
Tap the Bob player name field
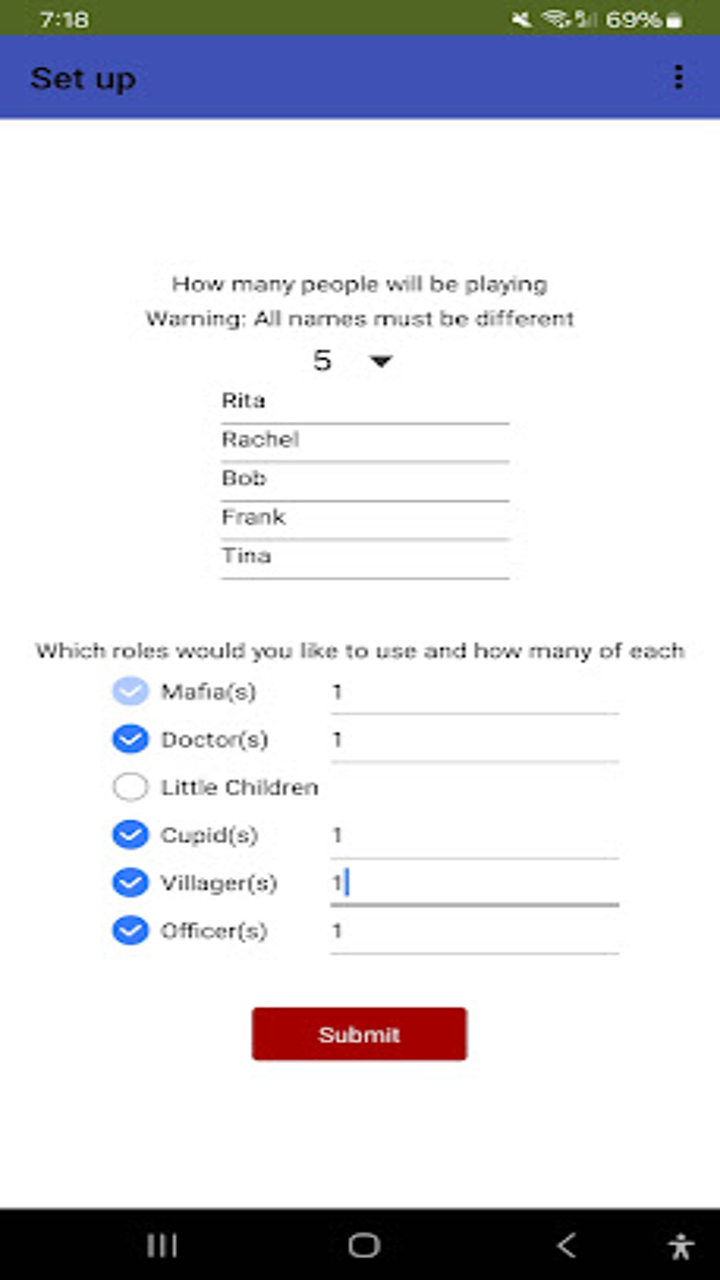coord(364,479)
